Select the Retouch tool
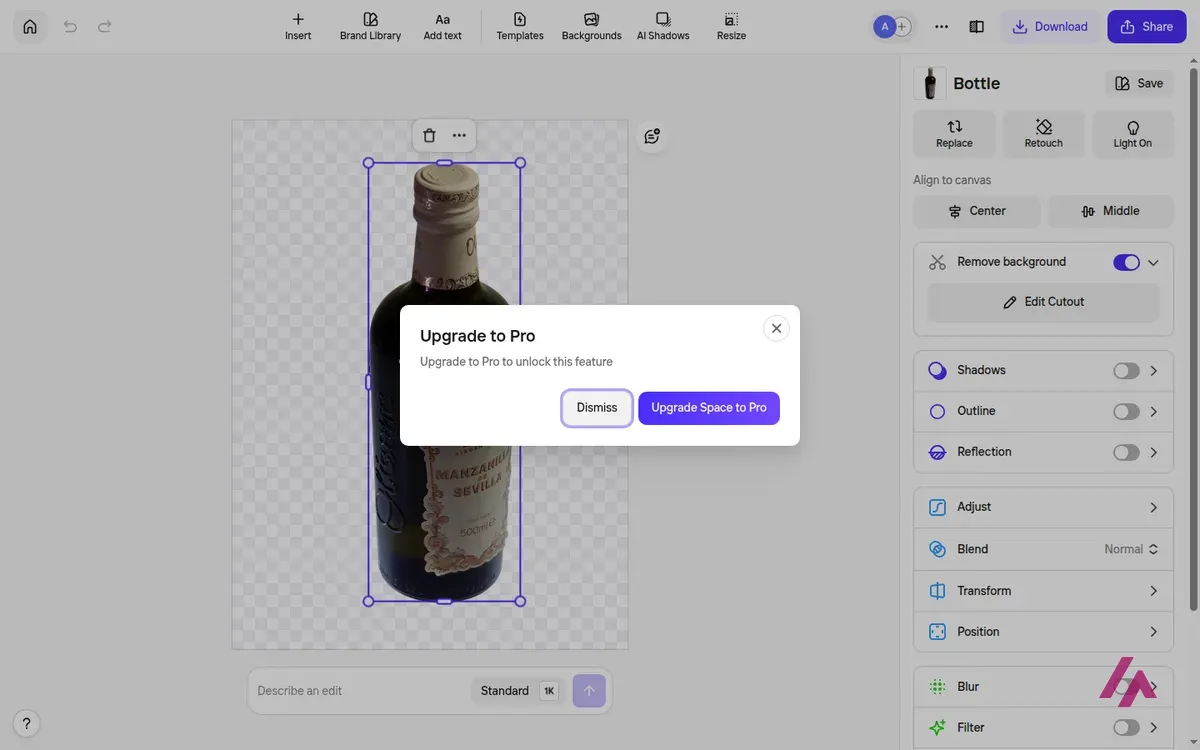 tap(1044, 134)
